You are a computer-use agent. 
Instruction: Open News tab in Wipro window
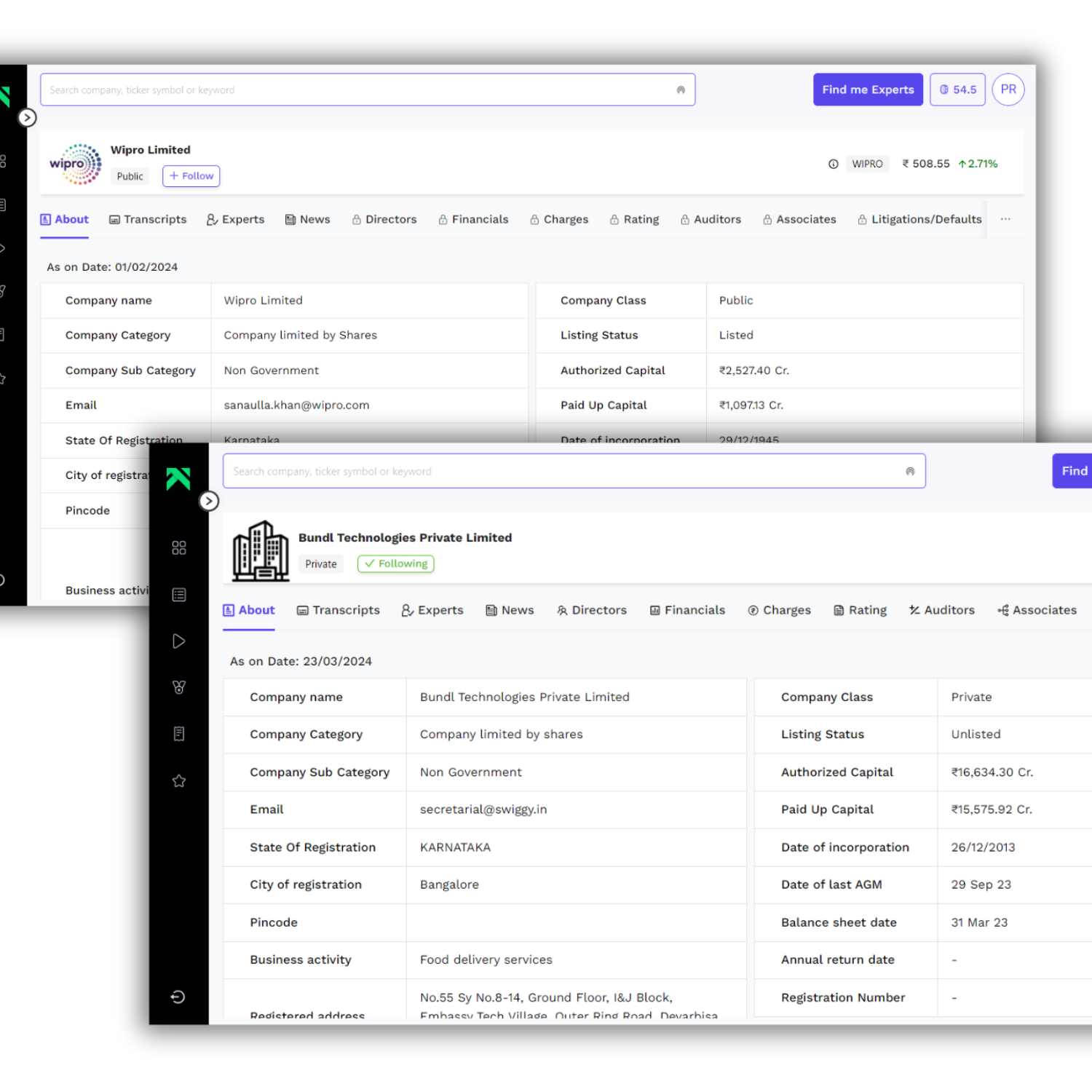[307, 219]
